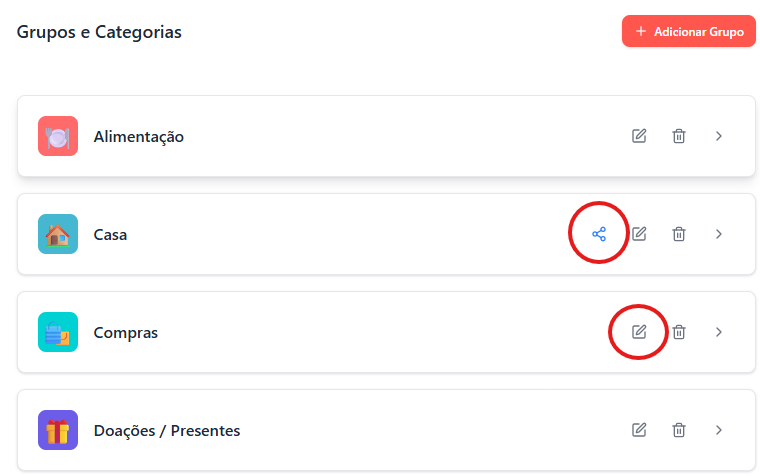Delete the Alimentação group
Screen dimensions: 760x476
pos(678,136)
